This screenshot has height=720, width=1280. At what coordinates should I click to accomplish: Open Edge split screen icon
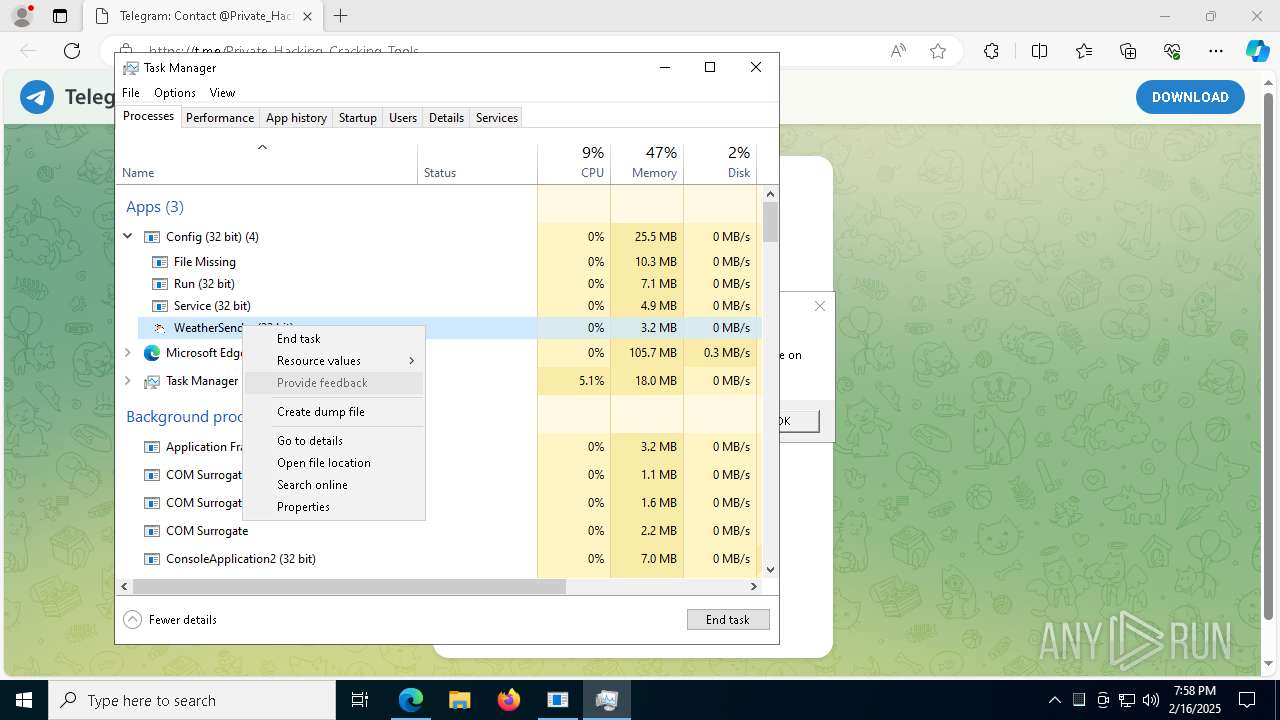1039,51
